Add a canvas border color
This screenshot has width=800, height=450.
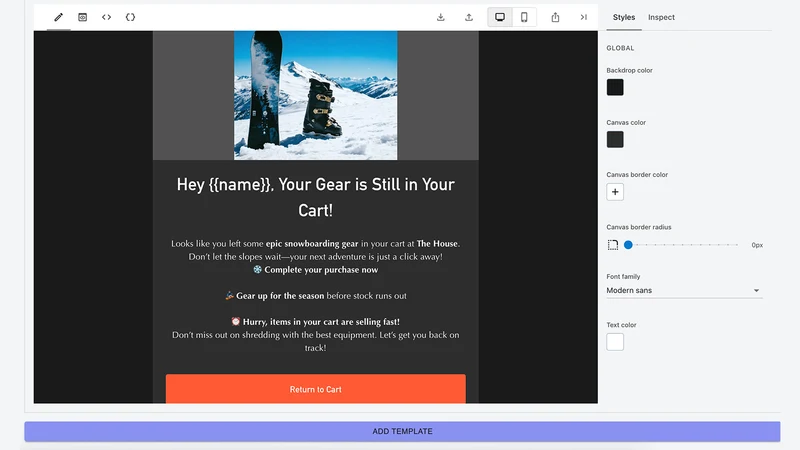tap(615, 192)
